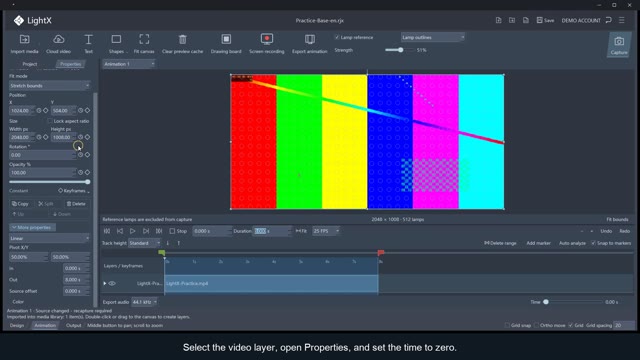Click the chat bubble icon beside DEMO ACCOUNT
This screenshot has width=640, height=360.
pos(609,20)
